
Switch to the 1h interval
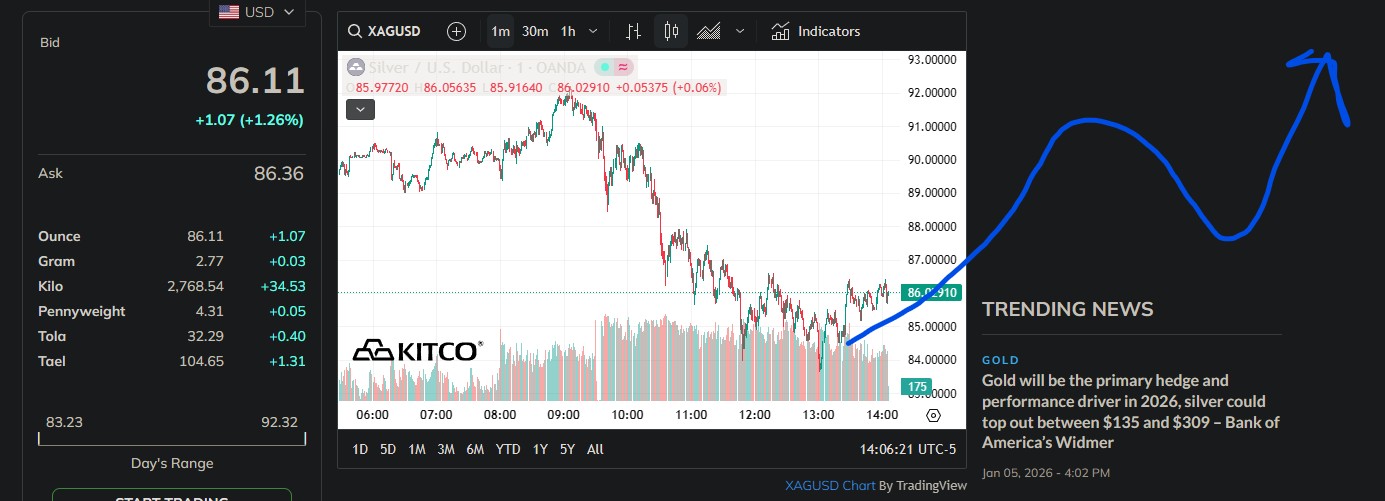tap(568, 31)
